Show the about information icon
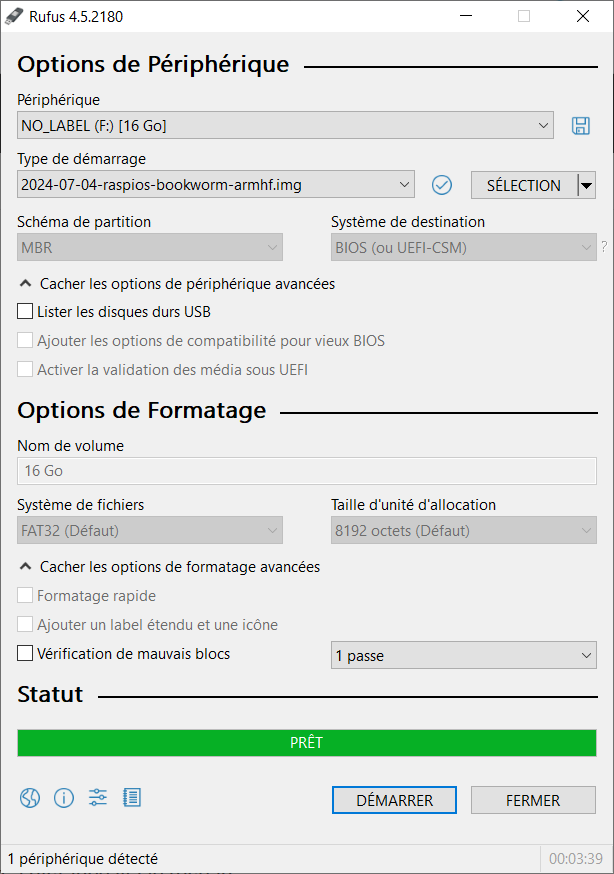The width and height of the screenshot is (614, 874). (x=64, y=798)
